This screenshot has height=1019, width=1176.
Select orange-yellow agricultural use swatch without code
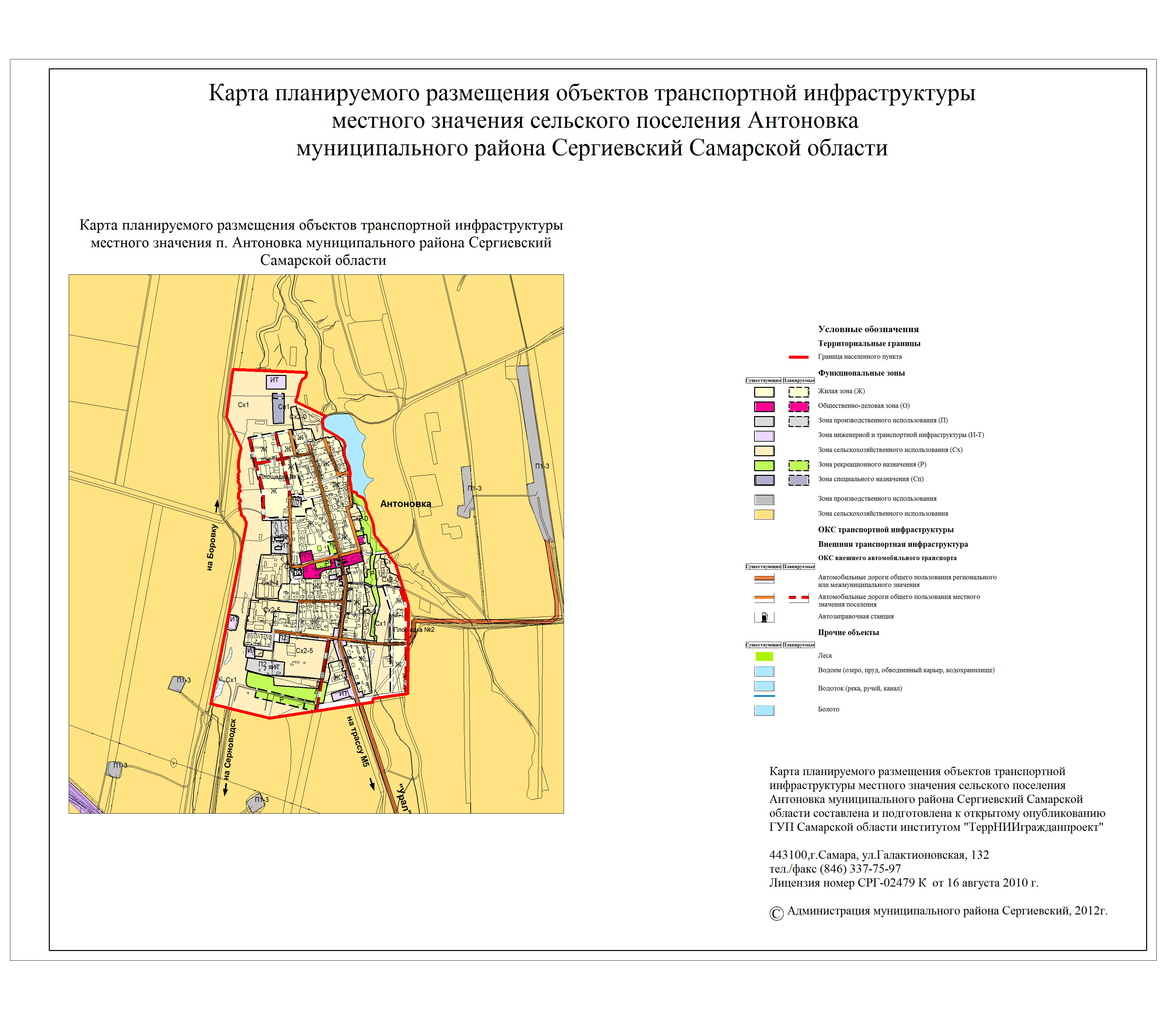[x=764, y=515]
